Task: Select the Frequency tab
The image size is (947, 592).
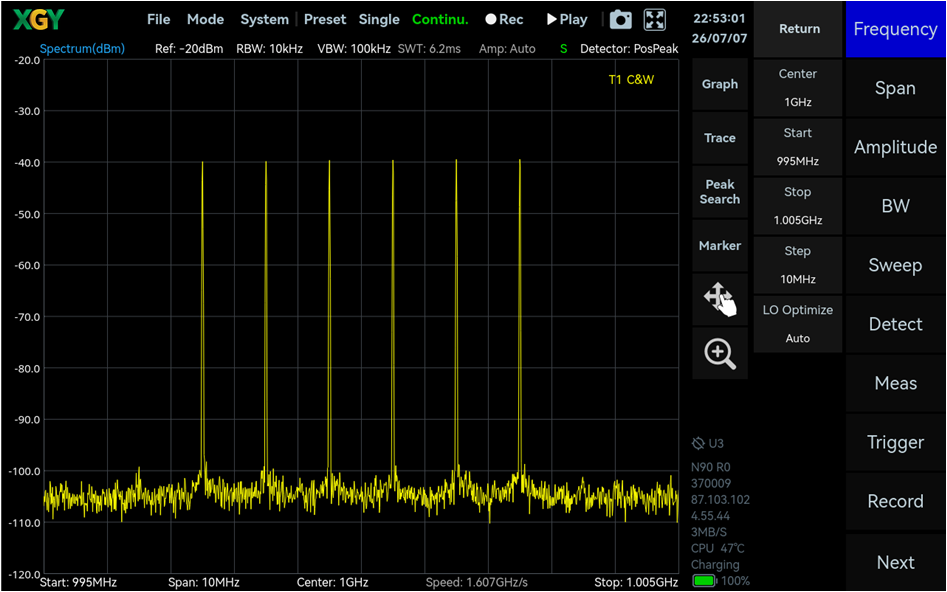Action: tap(896, 29)
